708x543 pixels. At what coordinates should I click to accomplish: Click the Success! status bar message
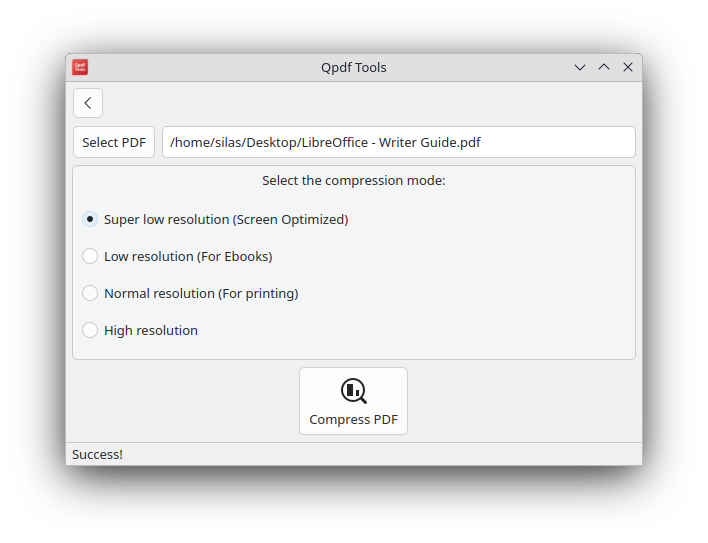[97, 455]
